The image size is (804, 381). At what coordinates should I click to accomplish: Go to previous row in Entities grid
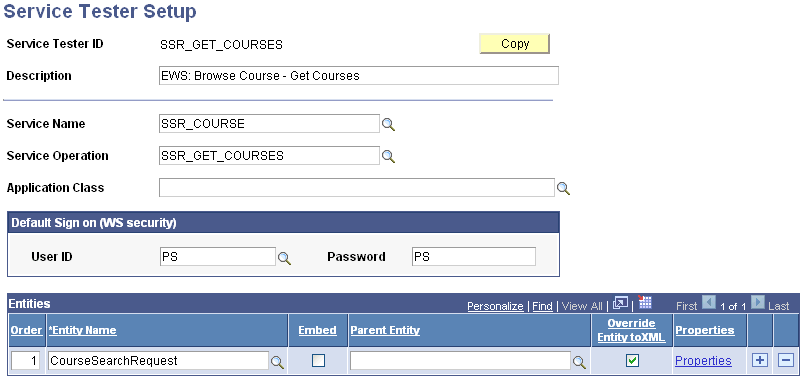708,303
